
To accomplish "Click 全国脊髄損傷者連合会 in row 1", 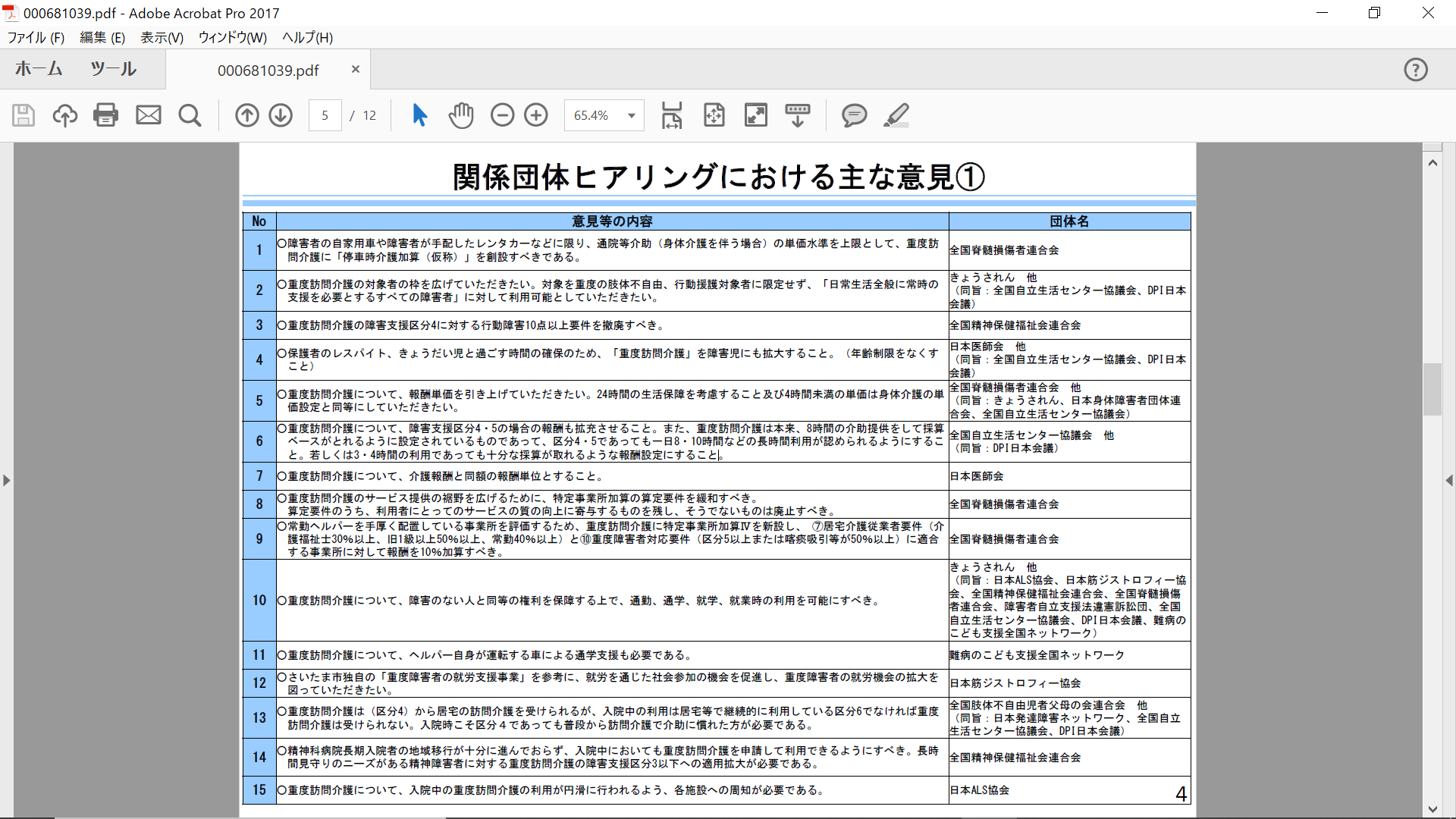I will [x=1004, y=250].
